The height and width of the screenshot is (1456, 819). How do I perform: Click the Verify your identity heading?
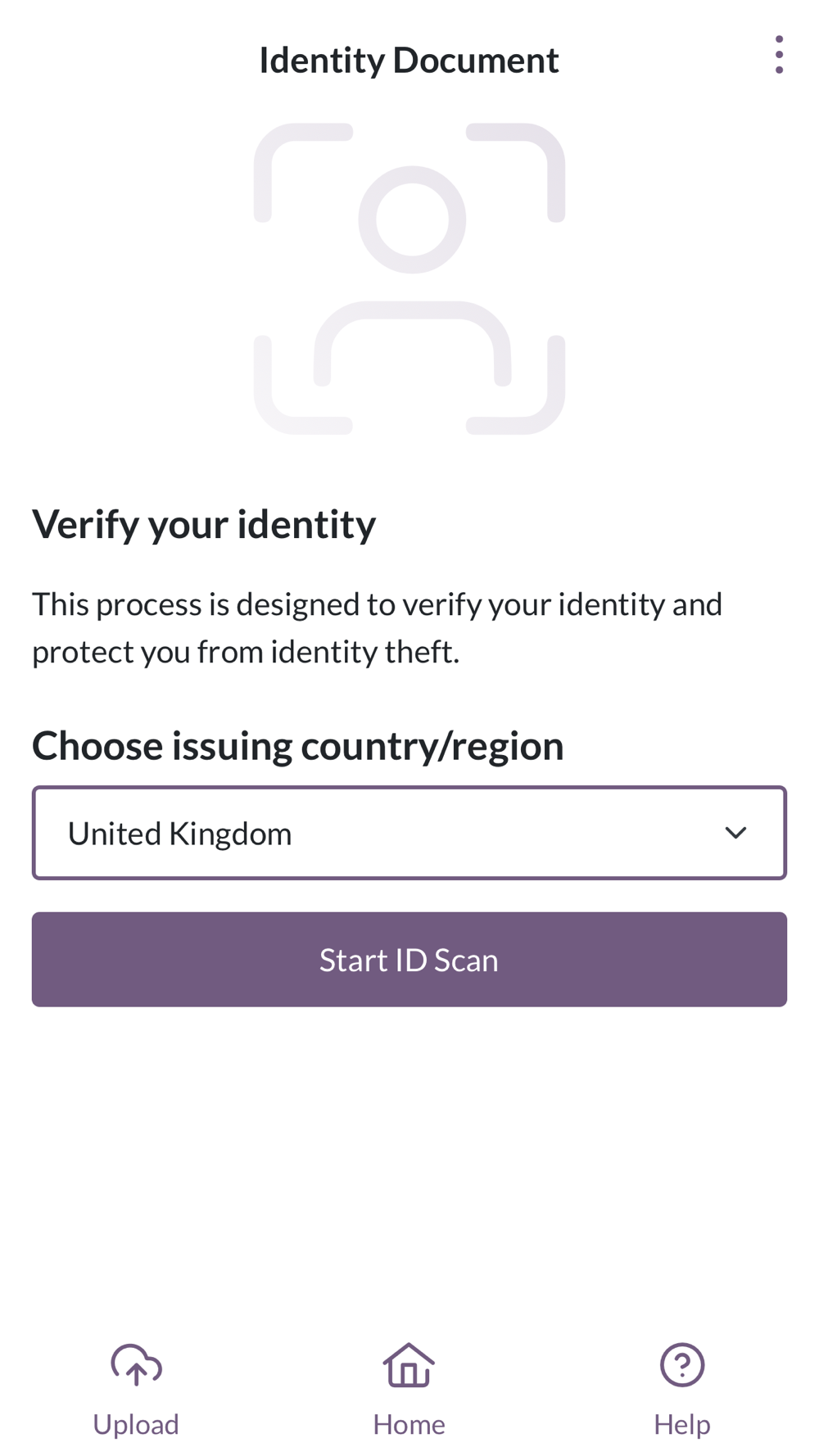coord(204,524)
